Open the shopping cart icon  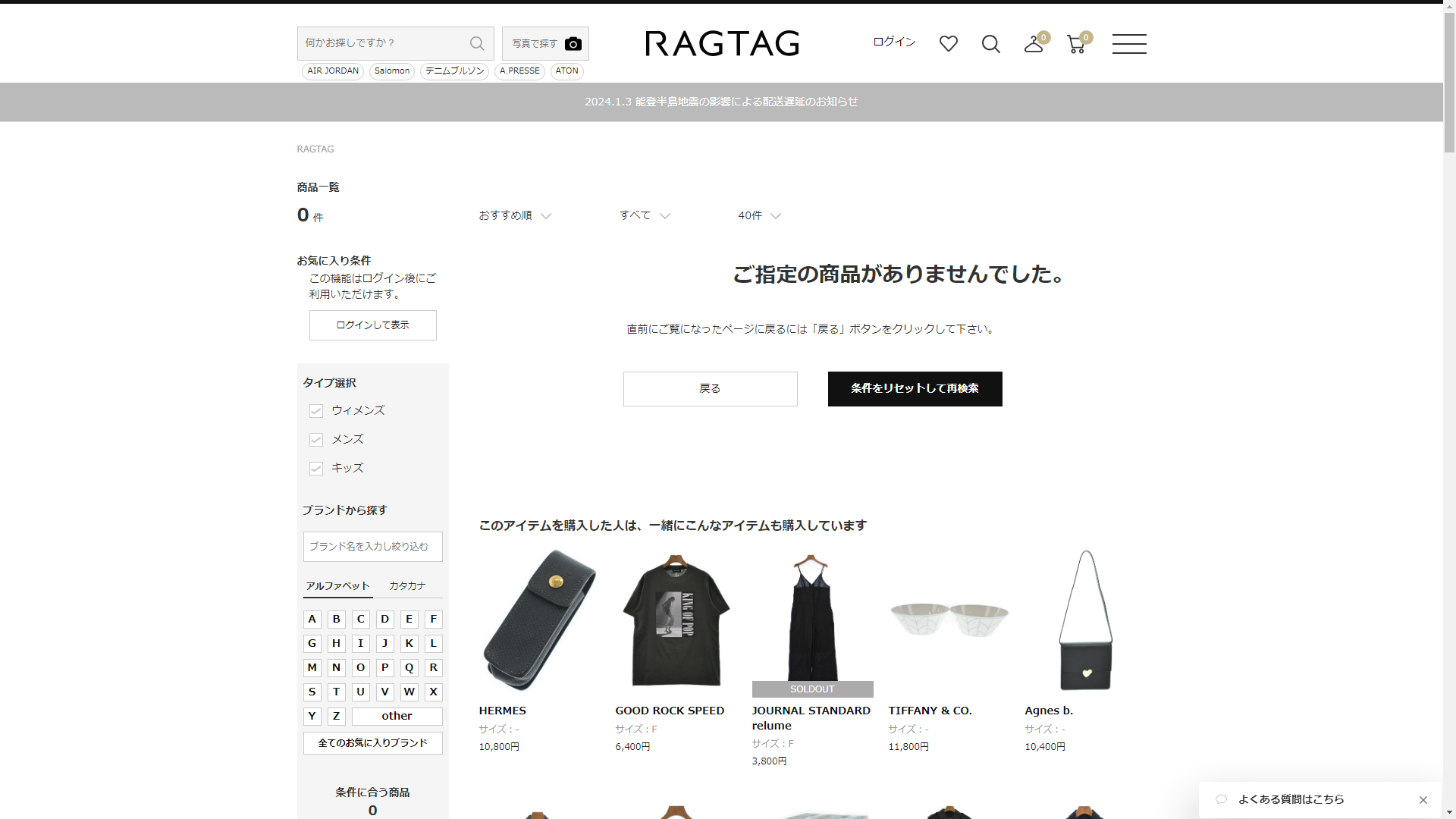point(1075,44)
